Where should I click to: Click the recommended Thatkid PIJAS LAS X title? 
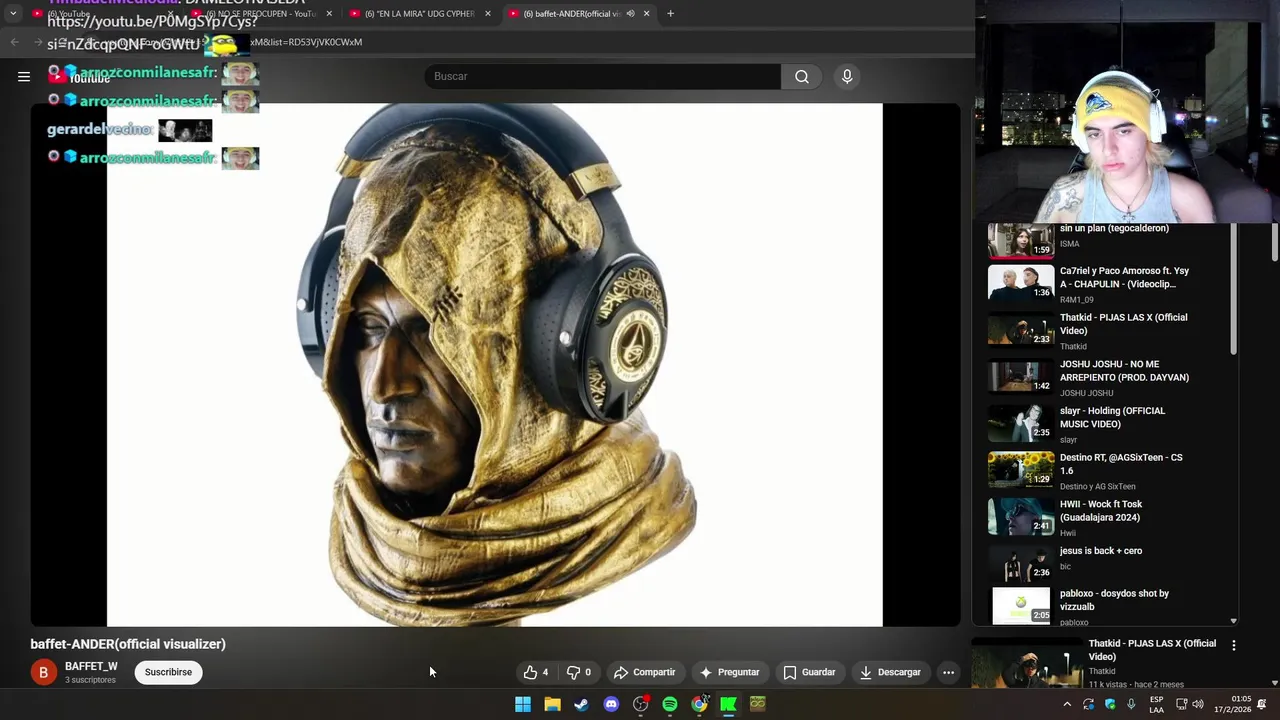pyautogui.click(x=1152, y=650)
